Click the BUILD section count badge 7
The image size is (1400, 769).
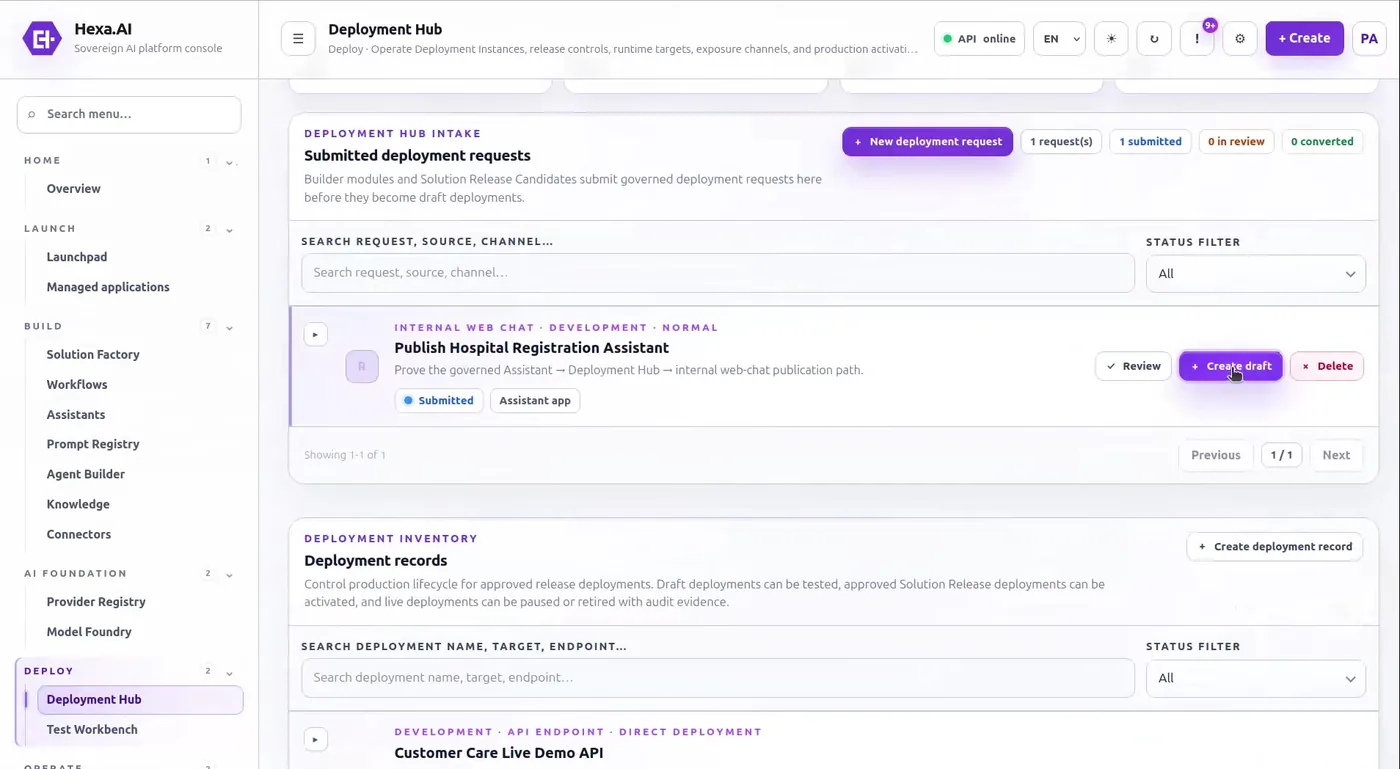[208, 327]
